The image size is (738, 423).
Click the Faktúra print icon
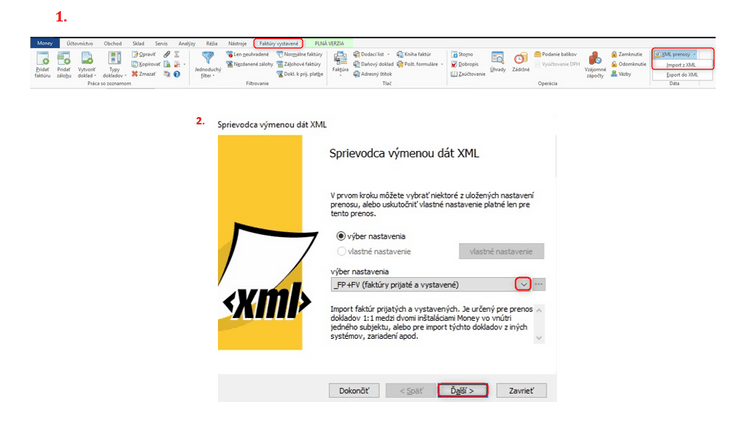click(x=340, y=59)
